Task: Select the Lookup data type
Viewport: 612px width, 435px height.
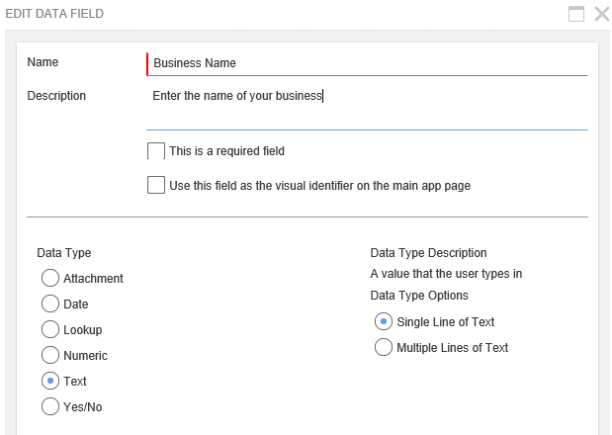Action: click(x=48, y=329)
